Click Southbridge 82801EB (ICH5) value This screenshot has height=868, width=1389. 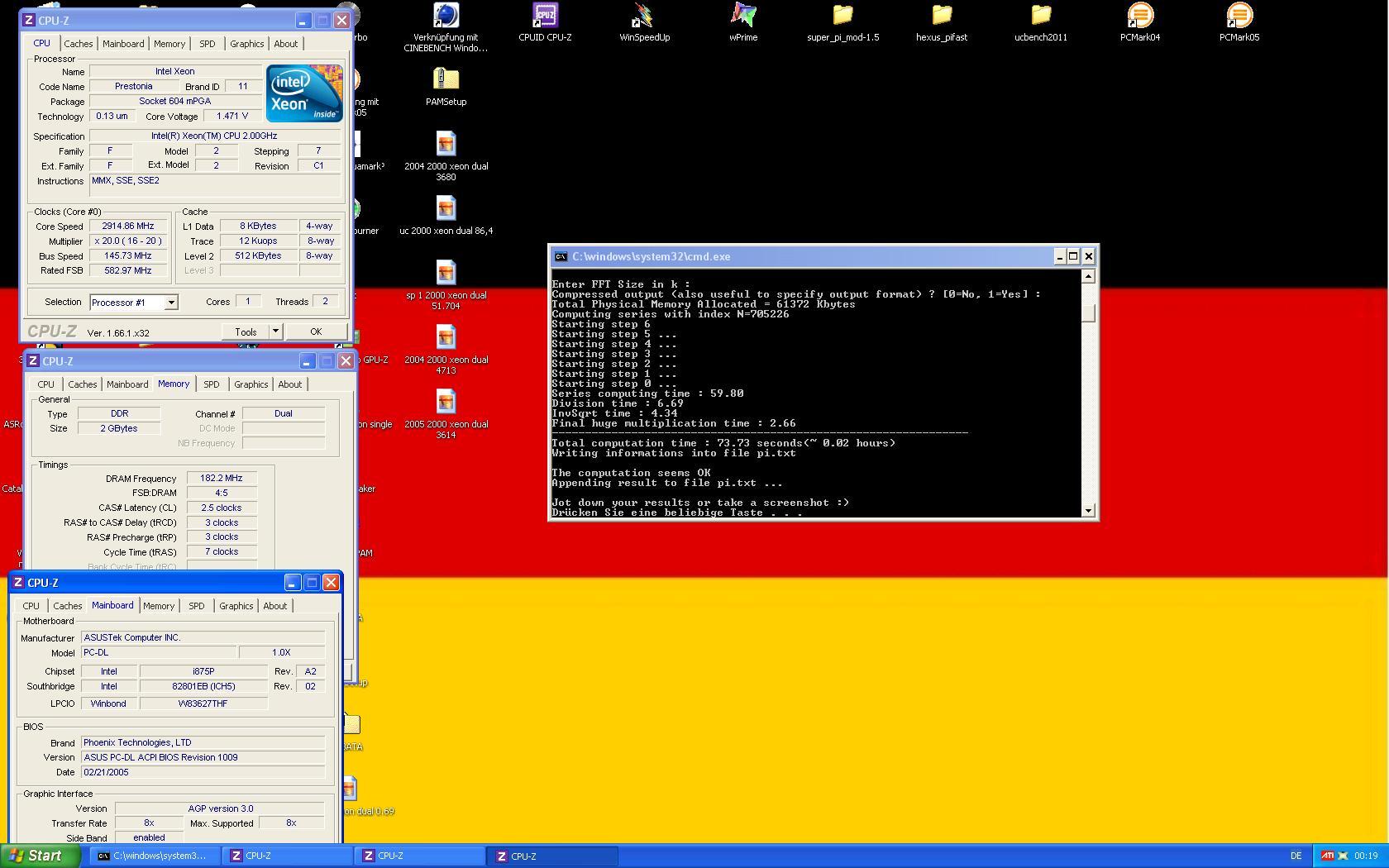click(x=203, y=687)
